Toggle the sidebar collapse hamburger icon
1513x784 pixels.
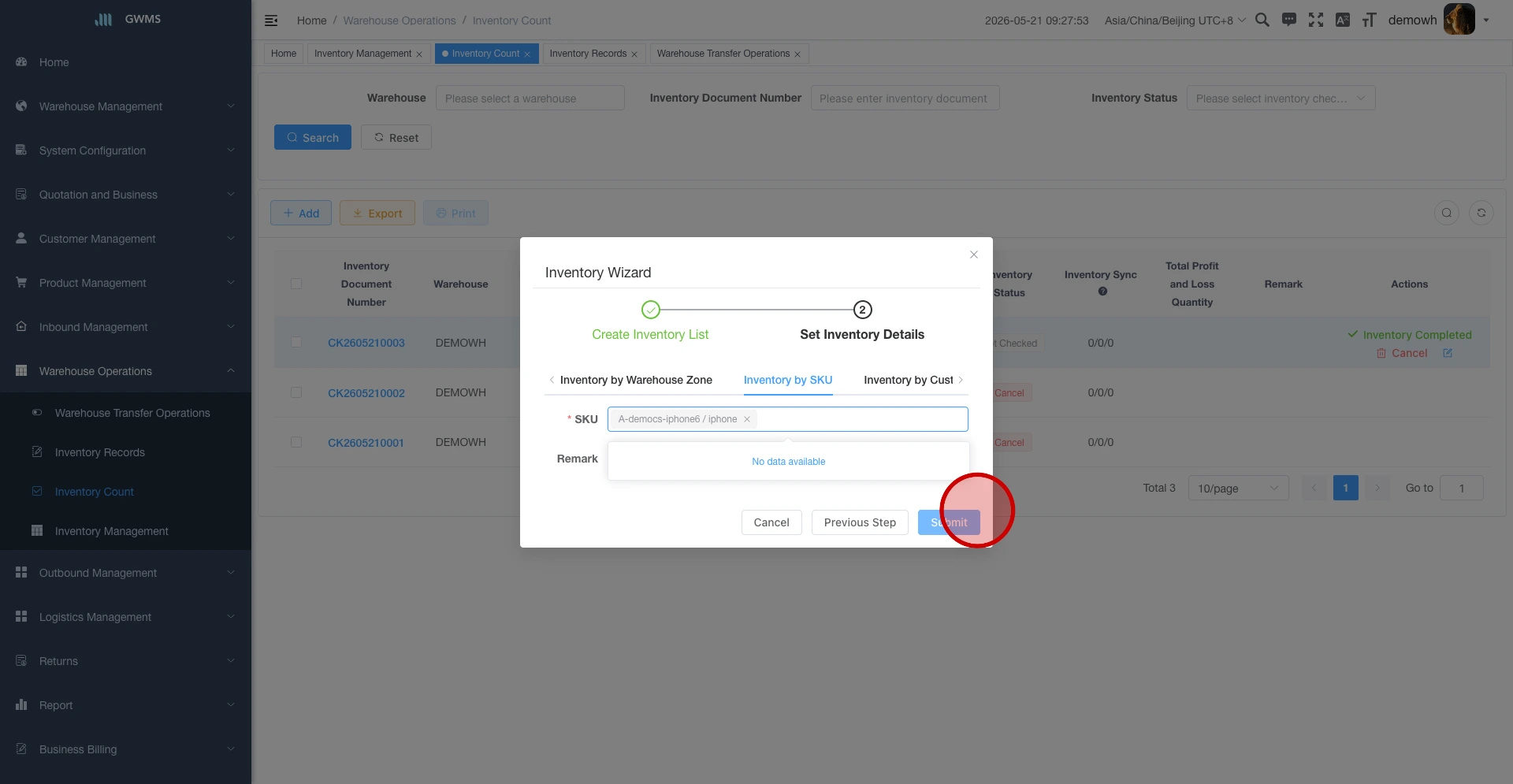pyautogui.click(x=271, y=20)
